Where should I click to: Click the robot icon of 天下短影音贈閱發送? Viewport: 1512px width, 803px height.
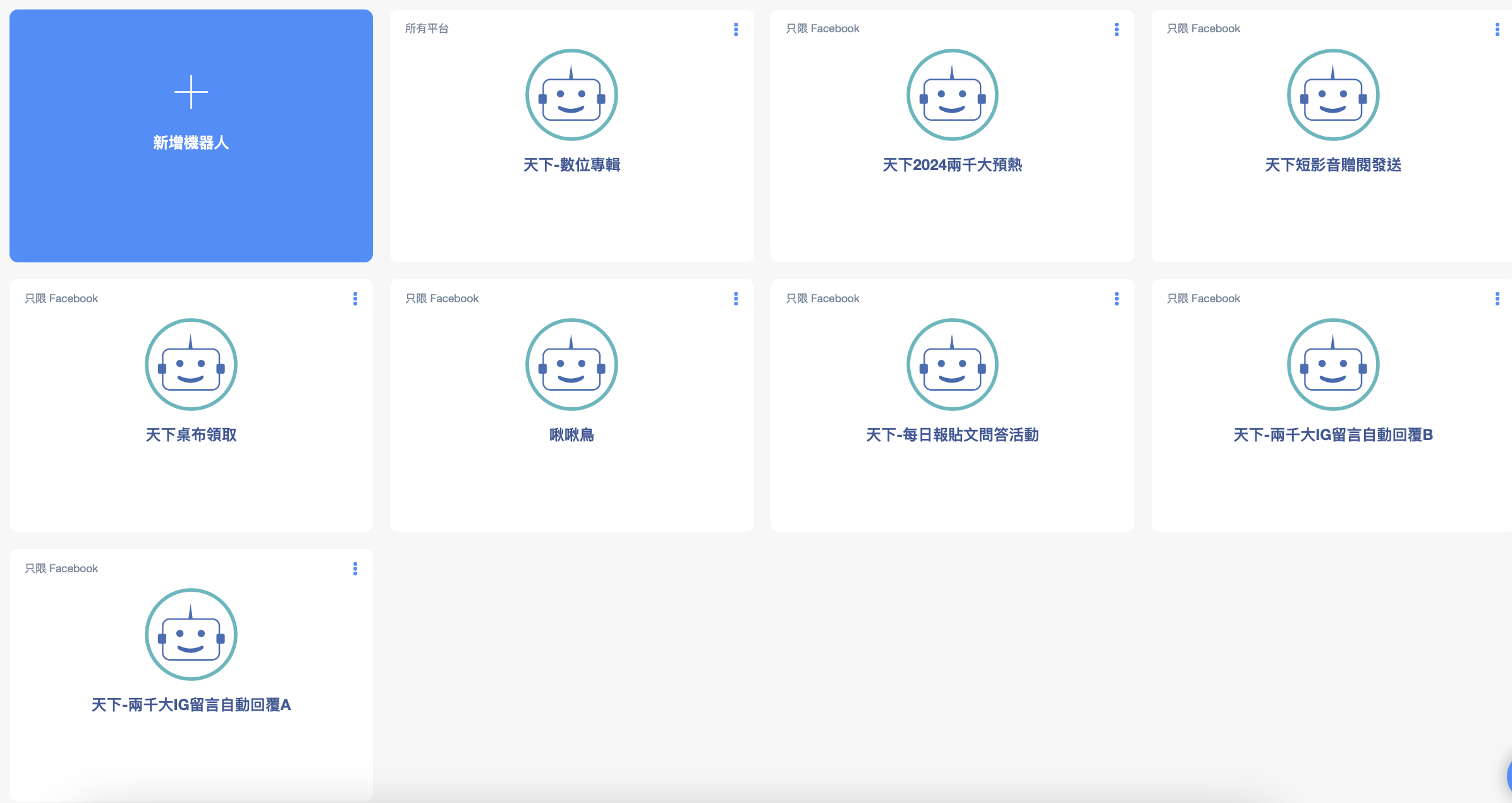(x=1334, y=95)
